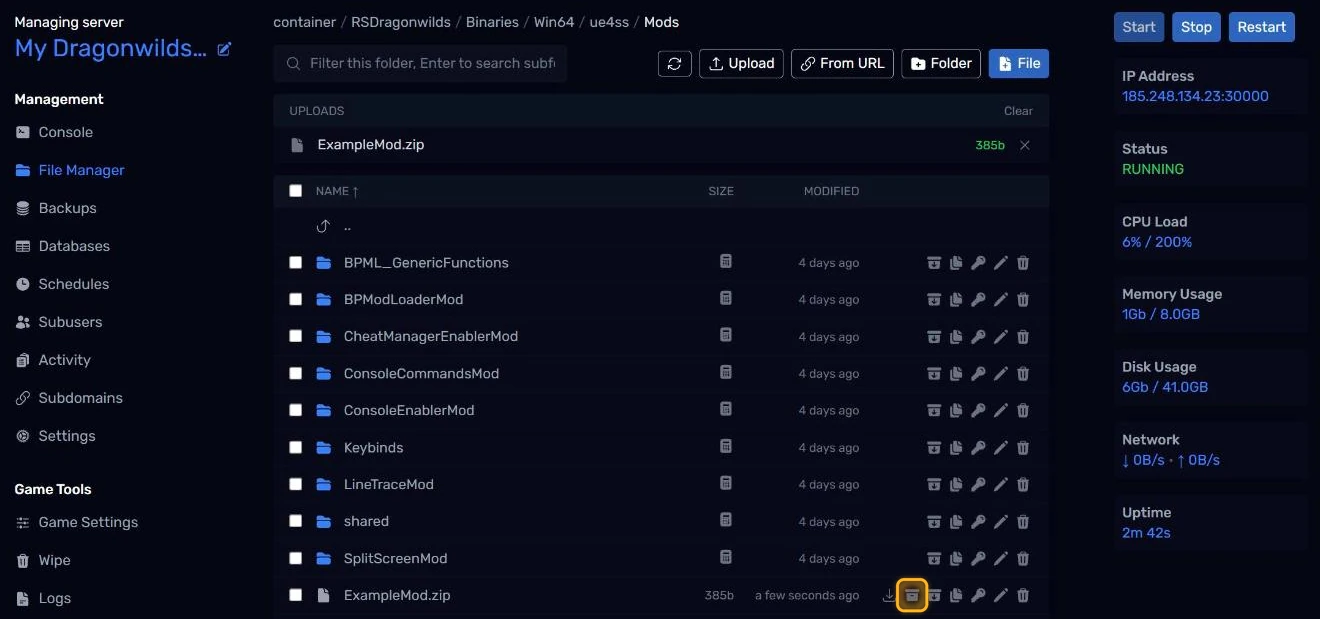Sort by the NAME column header
The width and height of the screenshot is (1320, 619).
(337, 191)
